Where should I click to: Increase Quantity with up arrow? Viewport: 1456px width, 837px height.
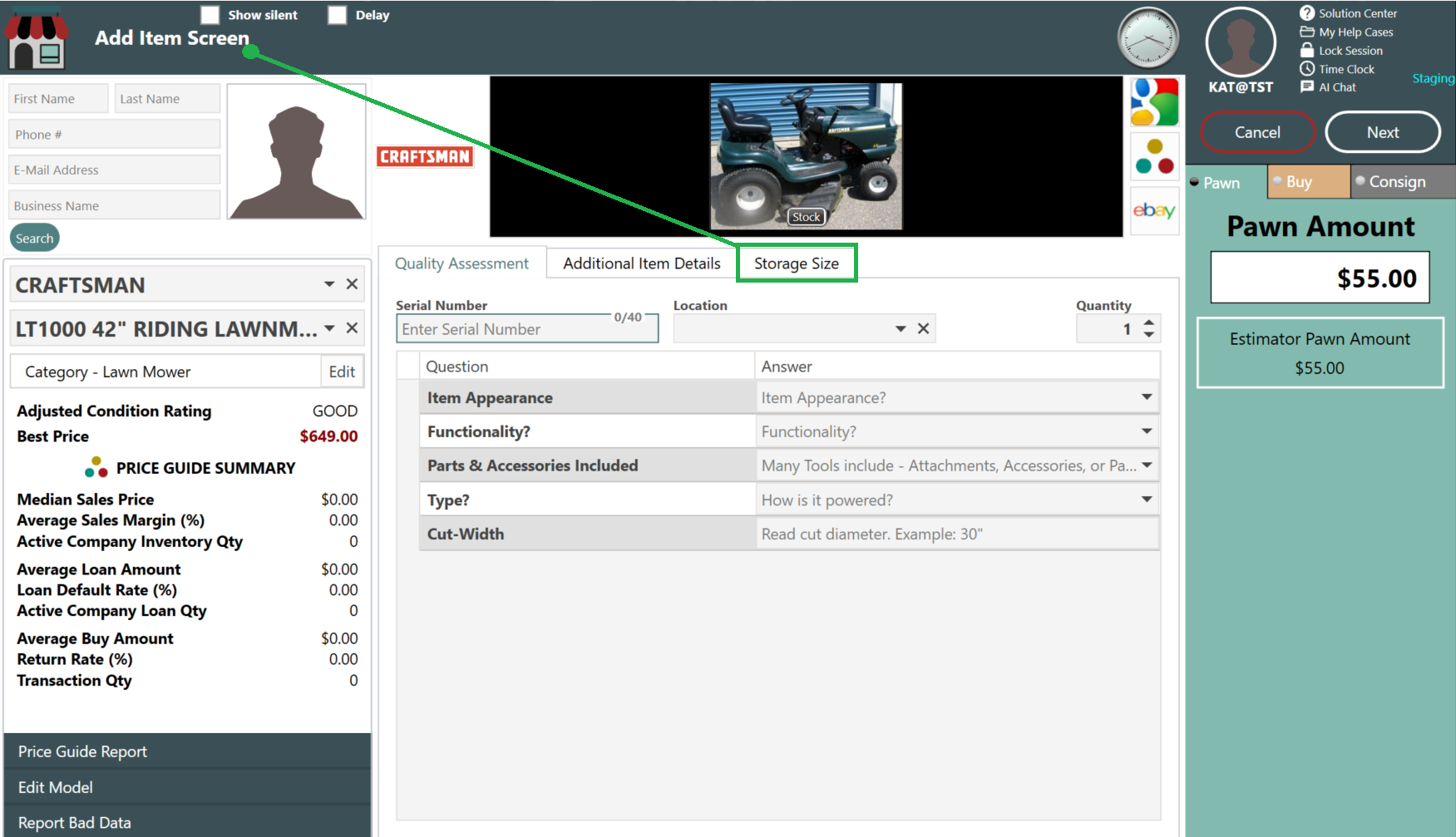click(1148, 322)
